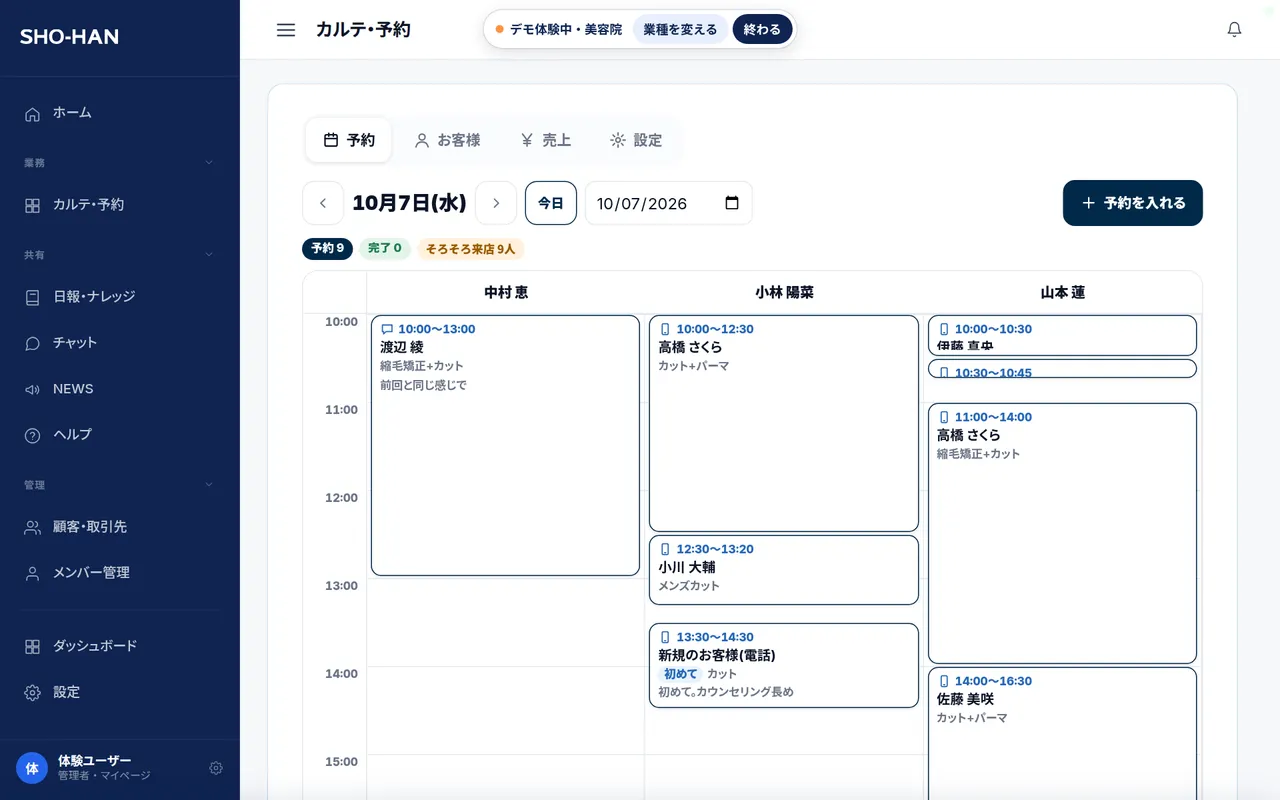The width and height of the screenshot is (1280, 800).
Task: Open the 10:30〜10:45 appointment
Action: pyautogui.click(x=1062, y=369)
